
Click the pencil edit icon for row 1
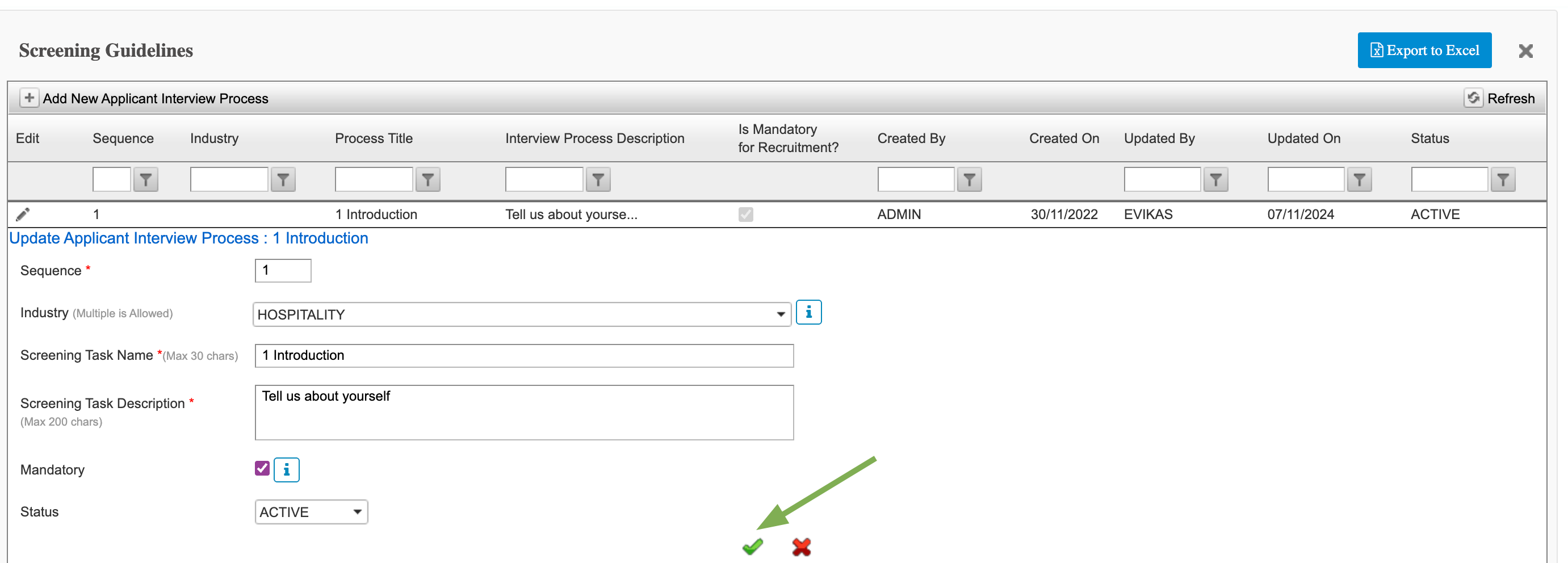click(x=23, y=214)
